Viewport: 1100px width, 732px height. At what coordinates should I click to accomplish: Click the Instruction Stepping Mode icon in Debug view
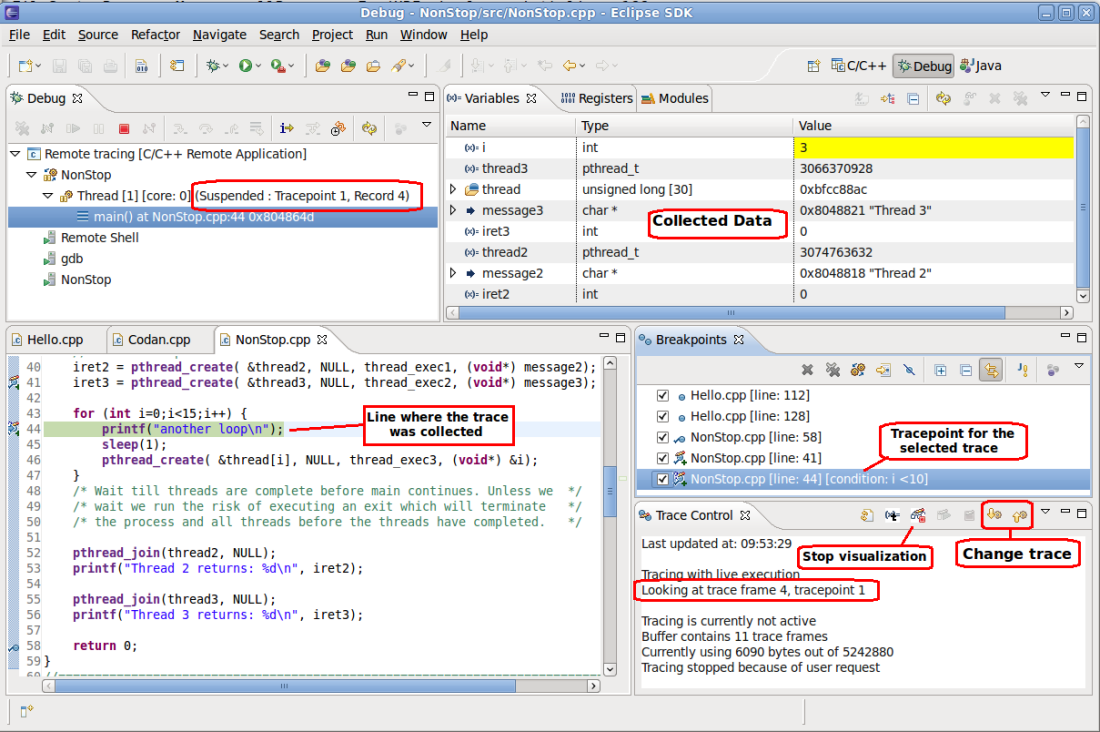(x=286, y=128)
